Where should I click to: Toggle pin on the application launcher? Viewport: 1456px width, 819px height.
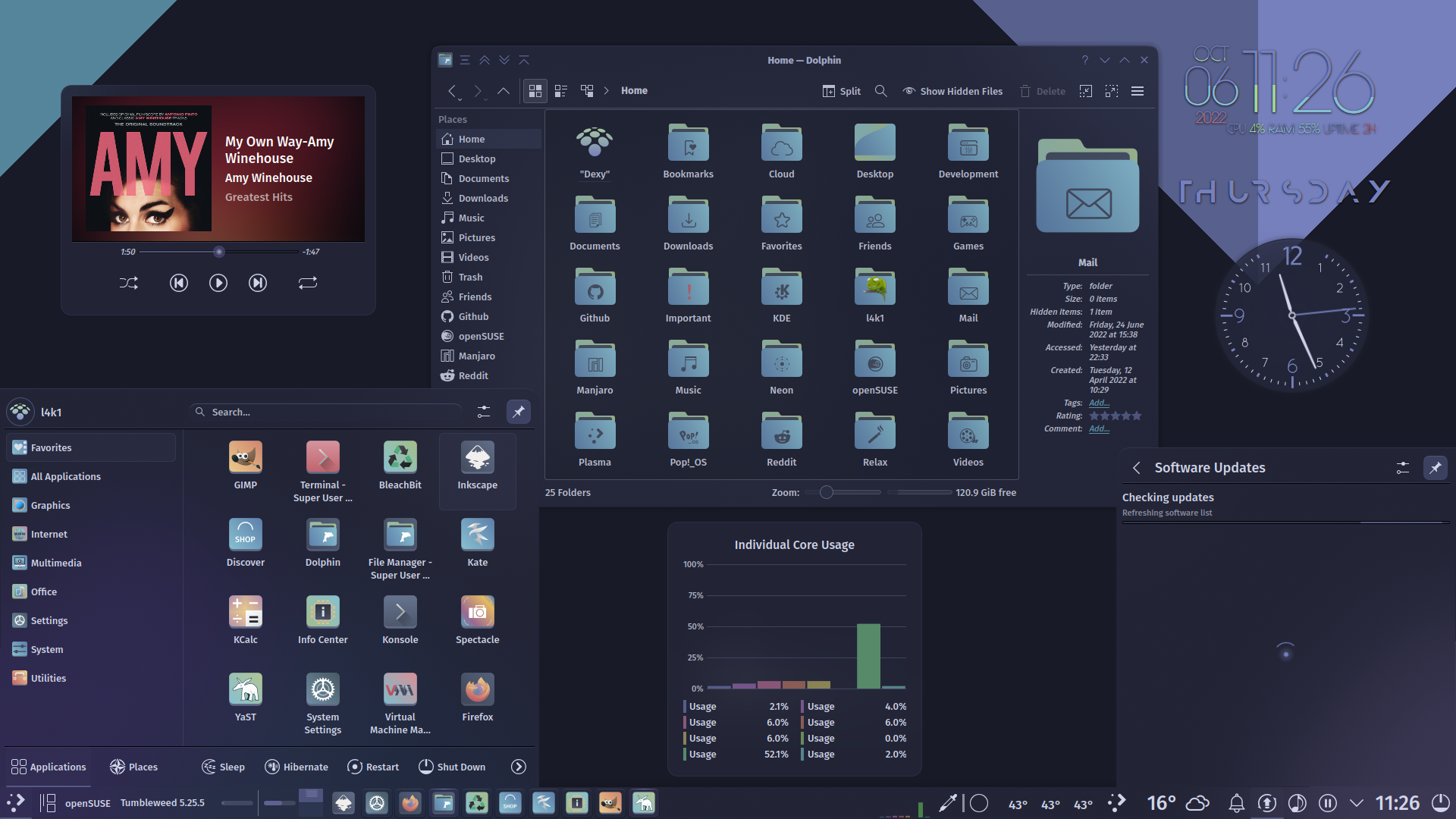pos(519,412)
